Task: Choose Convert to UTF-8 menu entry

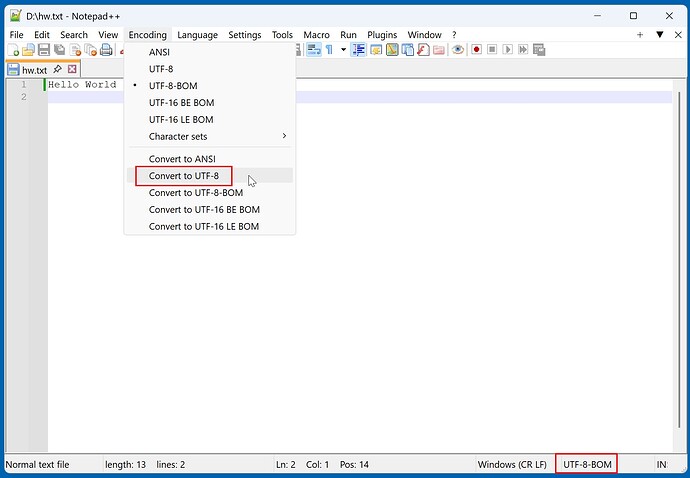Action: click(x=184, y=176)
